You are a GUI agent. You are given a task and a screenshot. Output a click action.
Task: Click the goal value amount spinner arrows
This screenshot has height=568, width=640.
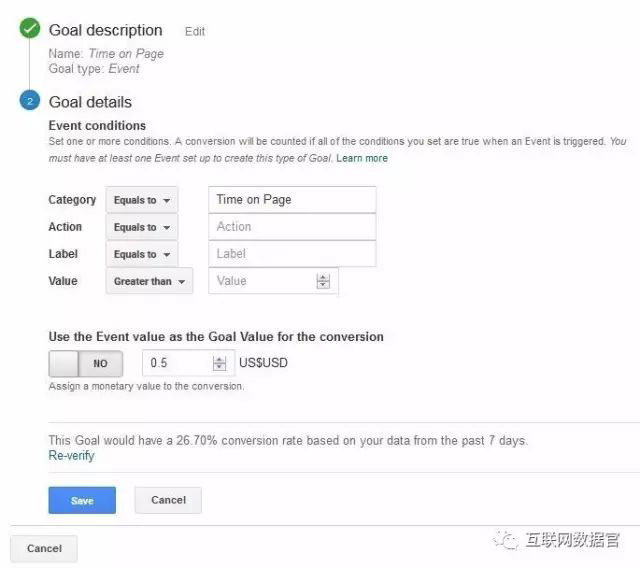point(220,363)
